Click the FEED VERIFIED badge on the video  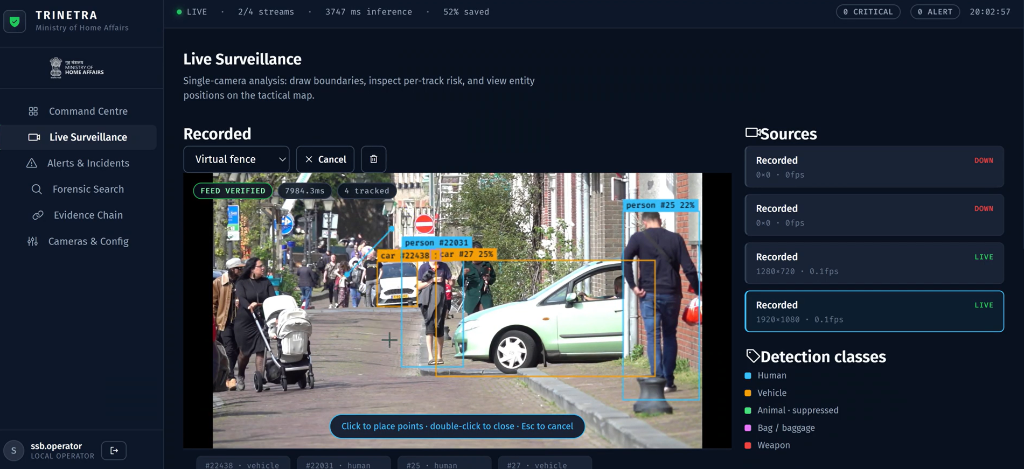tap(232, 191)
